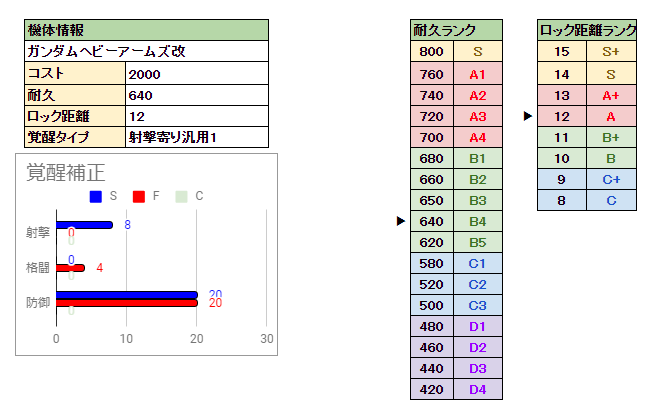The width and height of the screenshot is (660, 401).
Task: Click the 660 durability cell
Action: coord(432,180)
